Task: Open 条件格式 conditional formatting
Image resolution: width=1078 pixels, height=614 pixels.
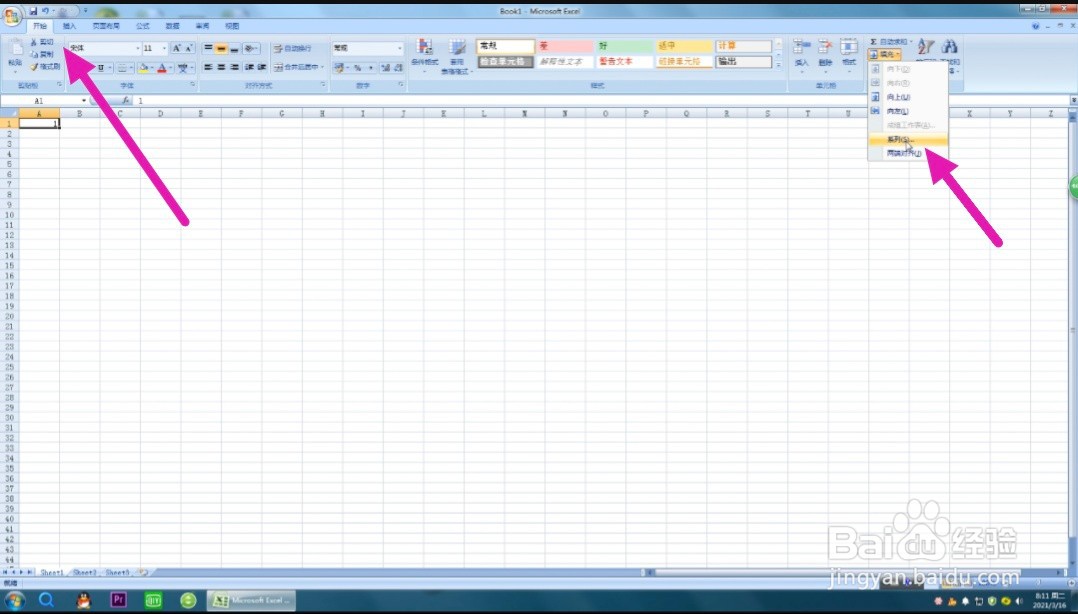Action: point(425,56)
